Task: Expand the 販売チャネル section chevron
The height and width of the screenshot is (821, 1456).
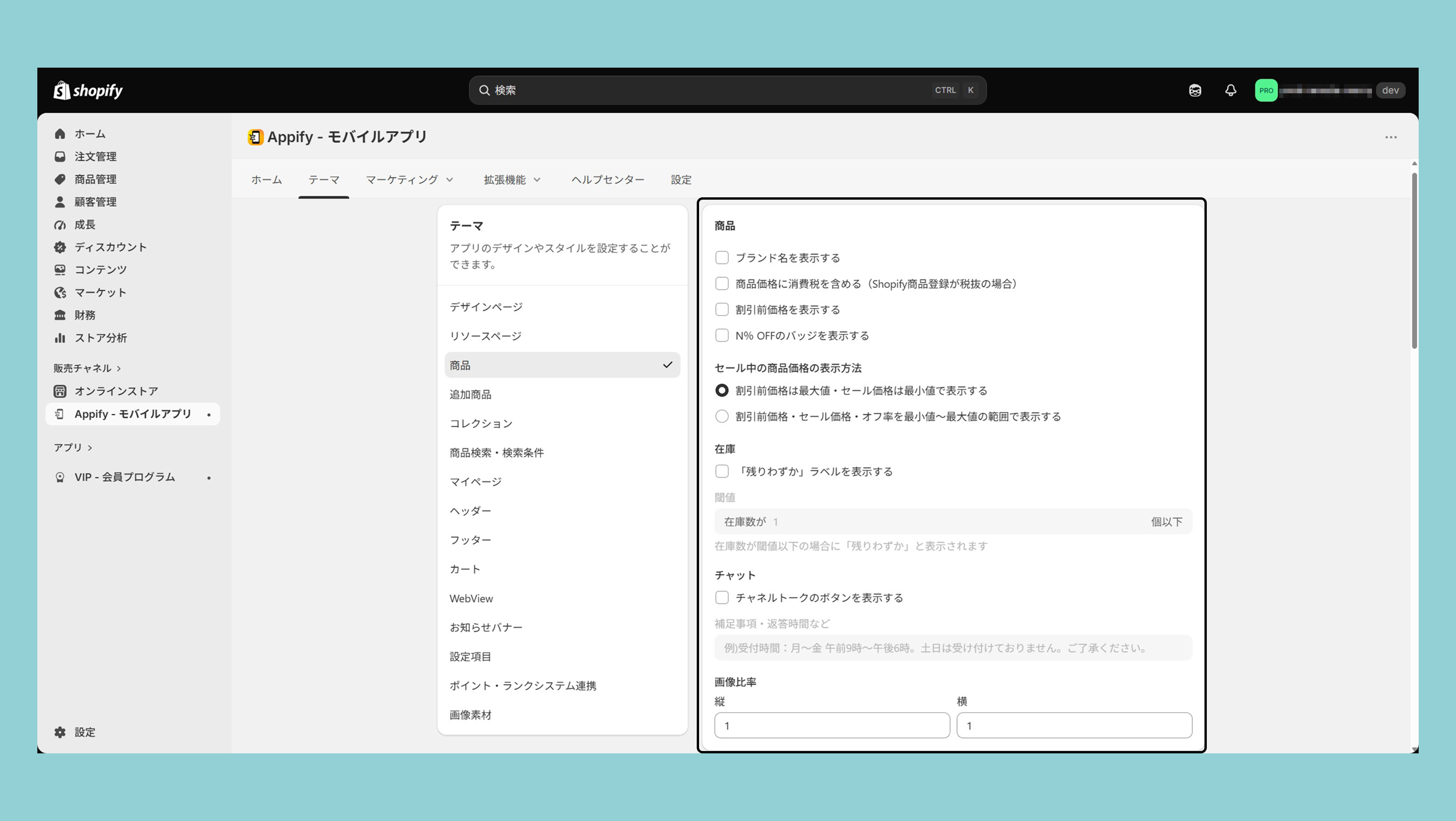Action: tap(119, 369)
